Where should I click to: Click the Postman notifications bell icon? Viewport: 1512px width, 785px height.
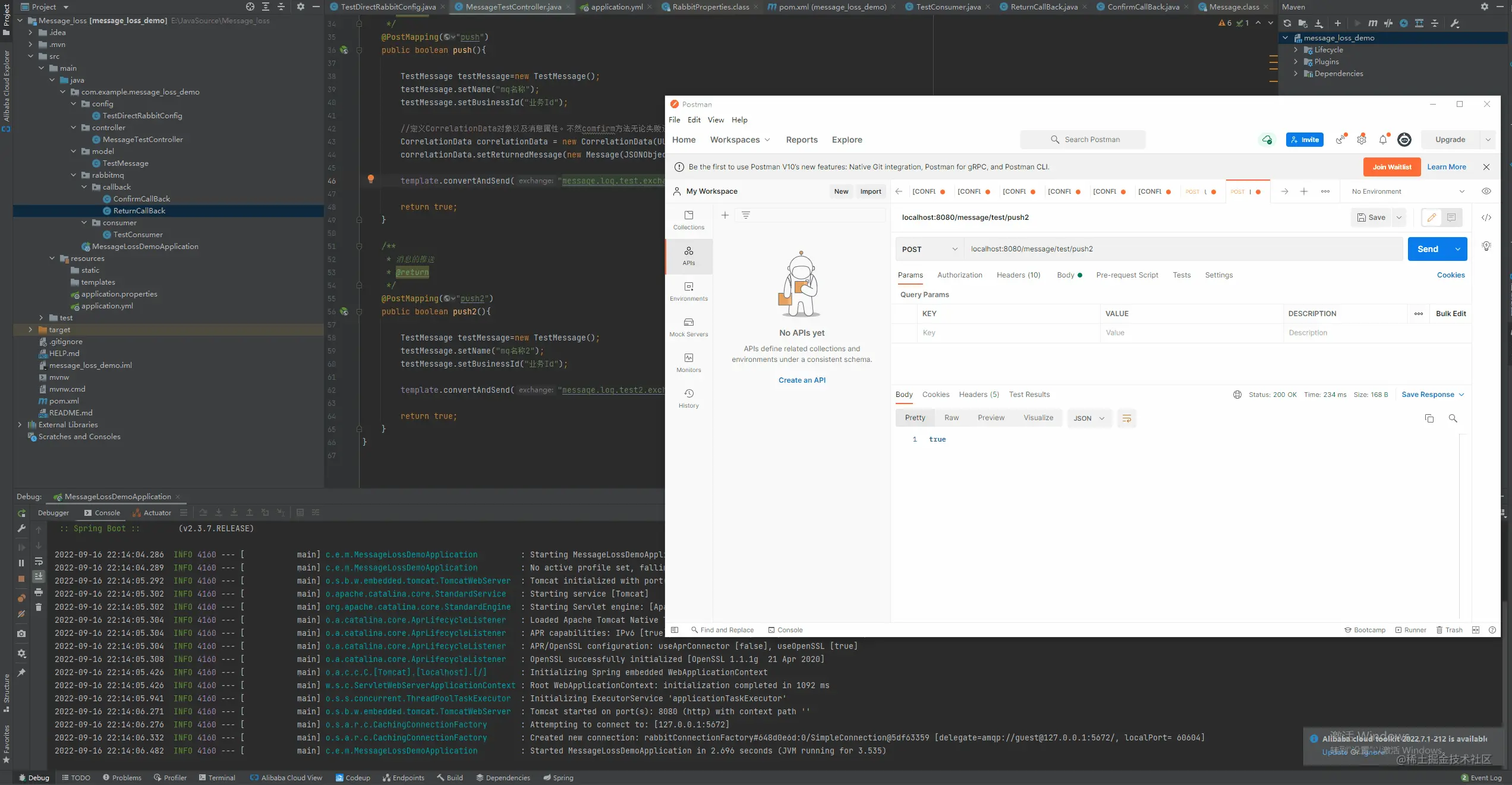1383,140
